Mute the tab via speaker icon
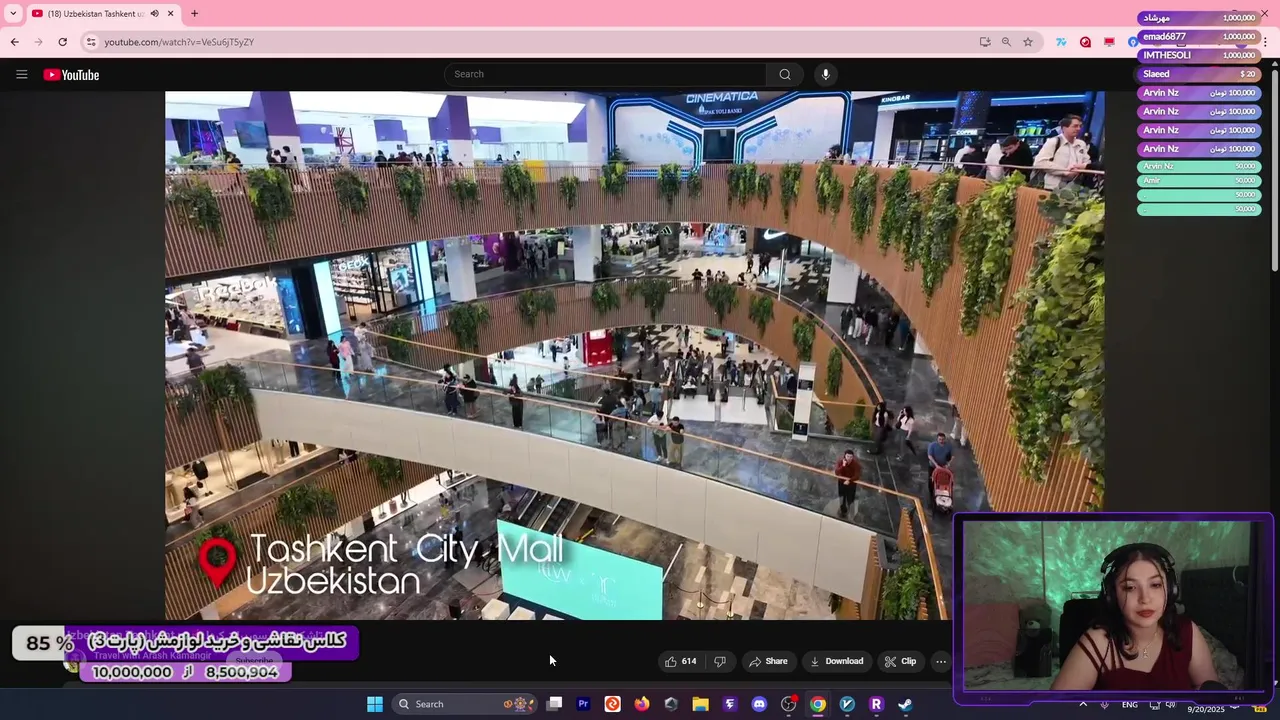The height and width of the screenshot is (720, 1280). (154, 13)
